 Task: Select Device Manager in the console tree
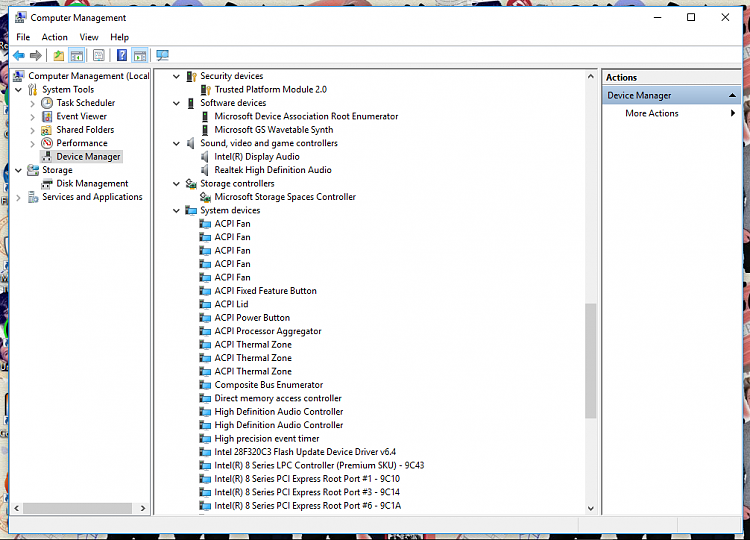tap(88, 157)
